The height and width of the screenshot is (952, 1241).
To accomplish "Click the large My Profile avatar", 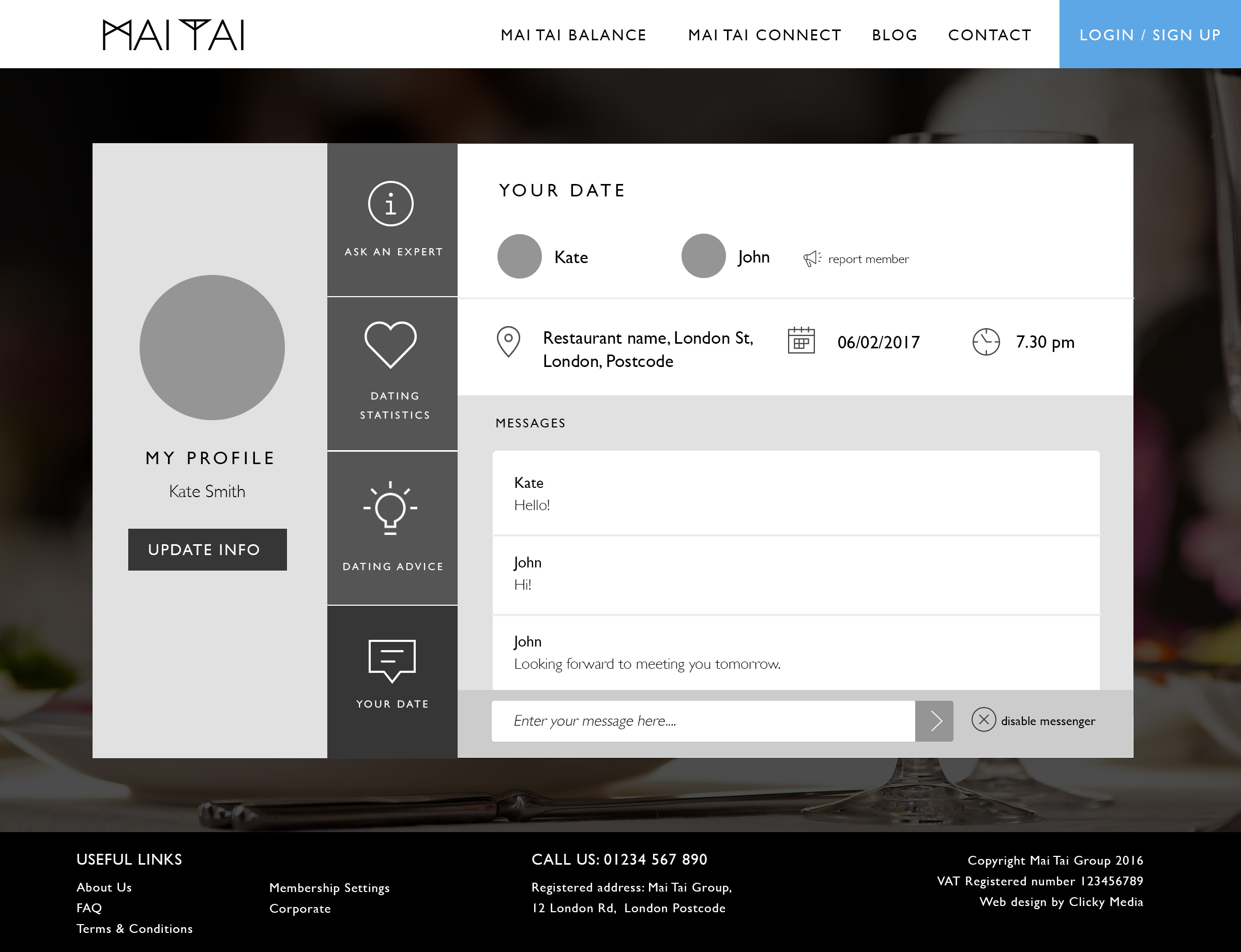I will click(212, 347).
